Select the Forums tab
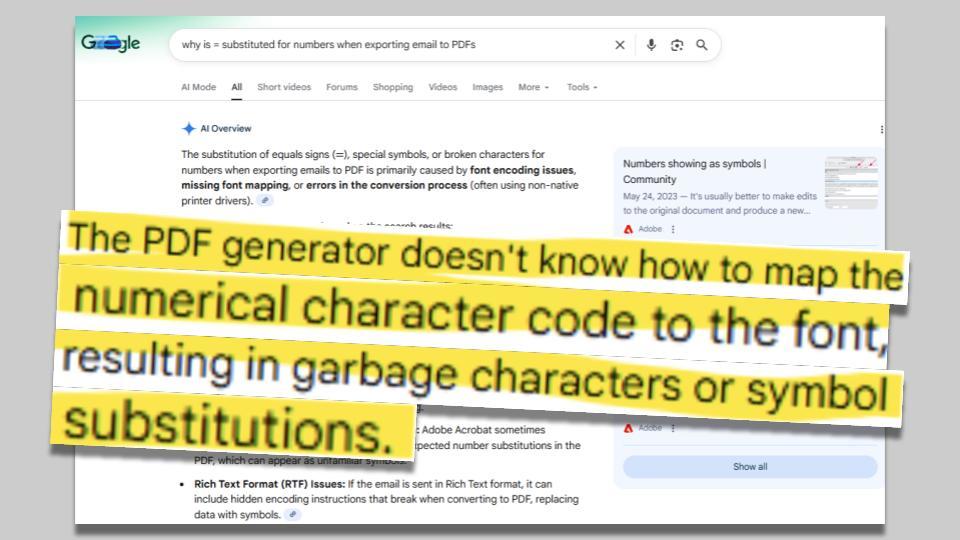The width and height of the screenshot is (960, 540). (341, 87)
